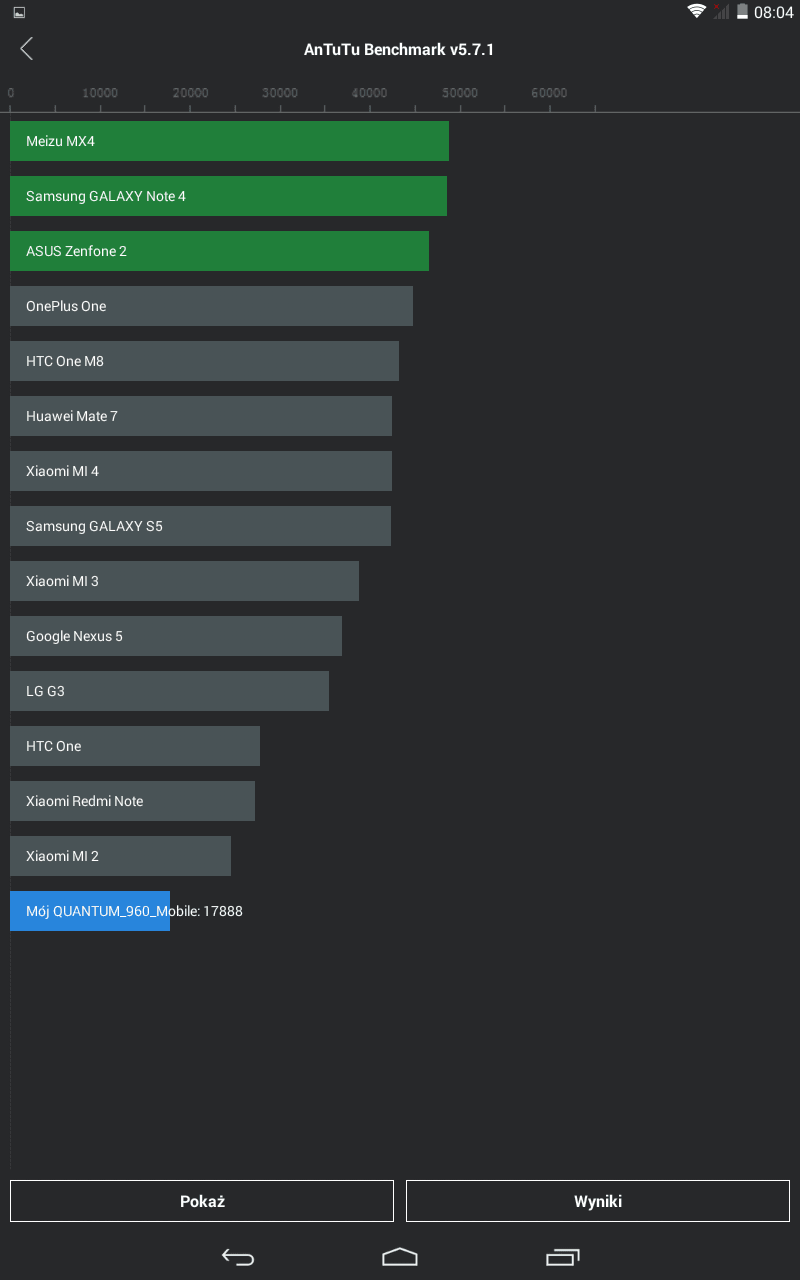Open the recent apps navigation icon

click(563, 1257)
